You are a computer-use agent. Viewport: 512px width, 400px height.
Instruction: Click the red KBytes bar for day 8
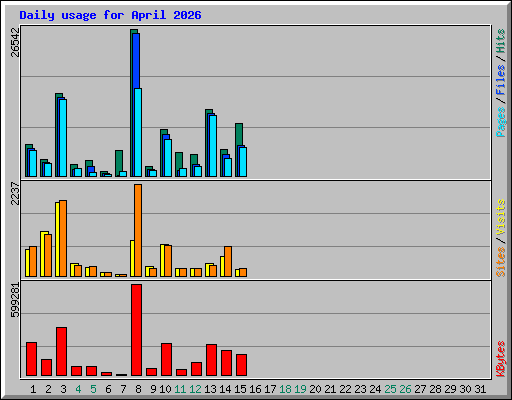[136, 330]
